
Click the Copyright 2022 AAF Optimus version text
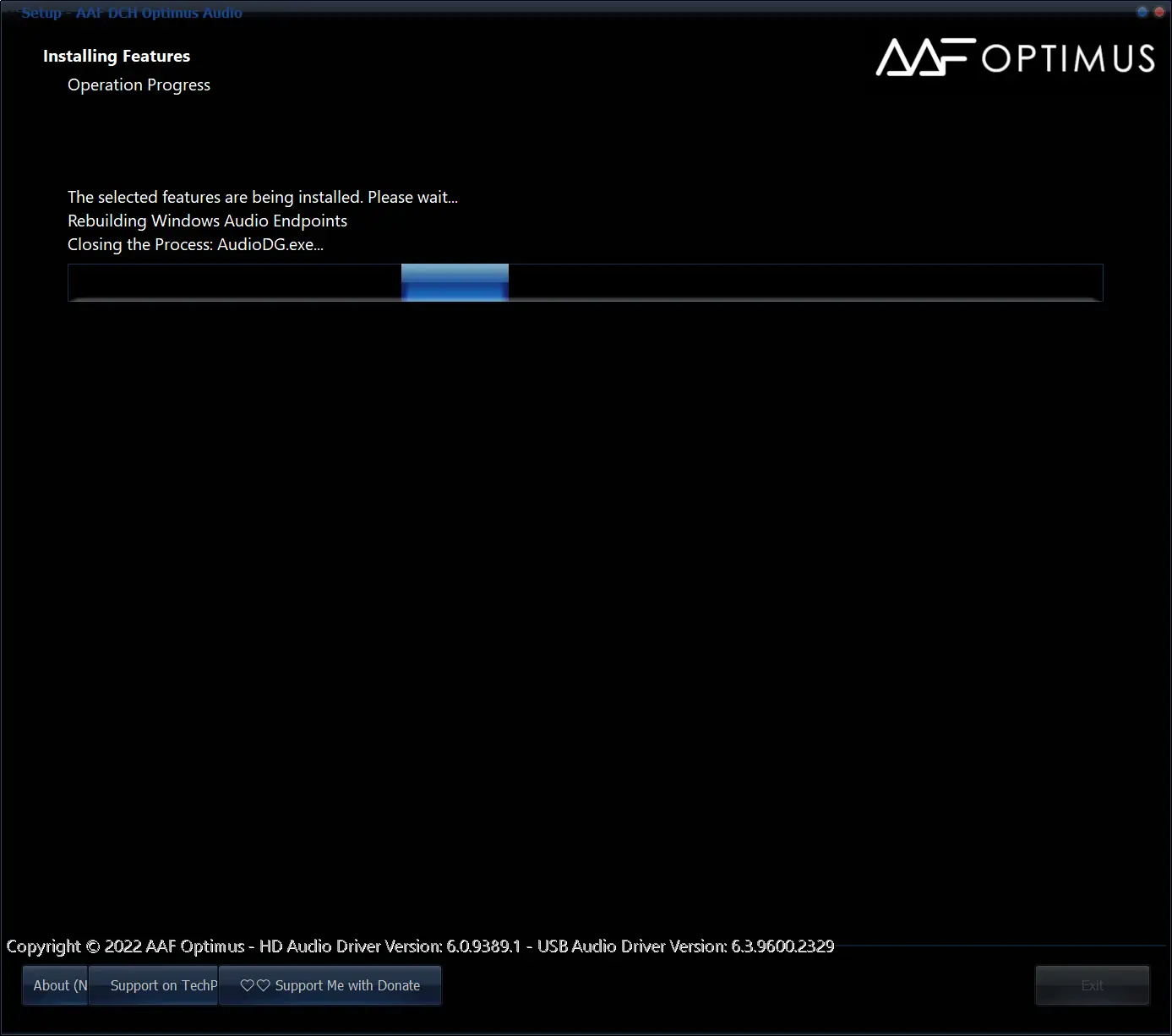pyautogui.click(x=420, y=946)
